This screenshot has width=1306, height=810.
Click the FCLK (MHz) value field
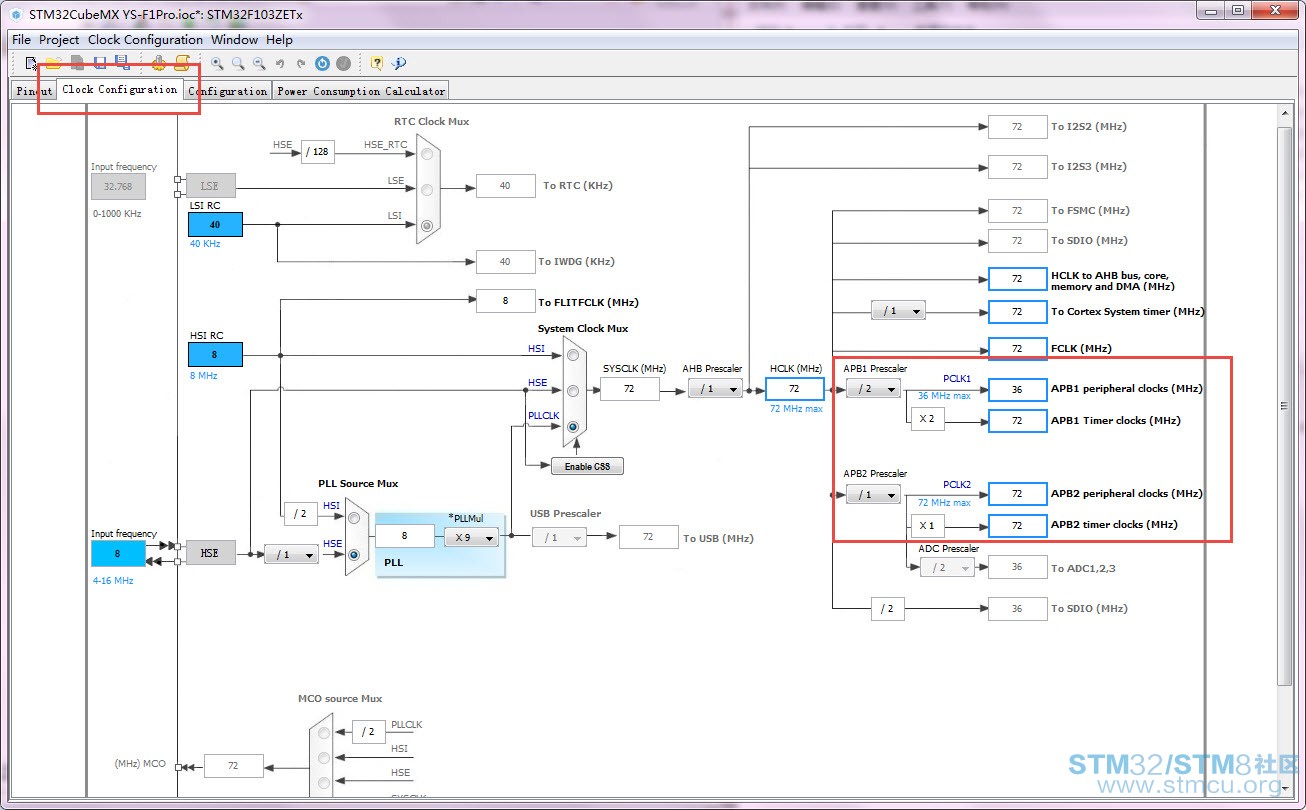[x=1017, y=349]
